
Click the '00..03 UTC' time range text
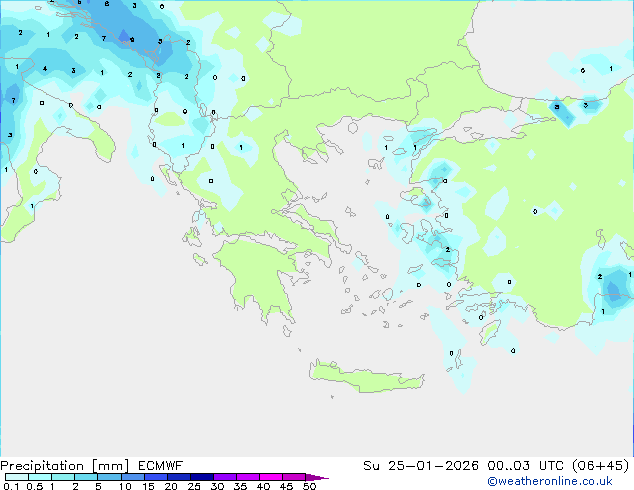526,466
